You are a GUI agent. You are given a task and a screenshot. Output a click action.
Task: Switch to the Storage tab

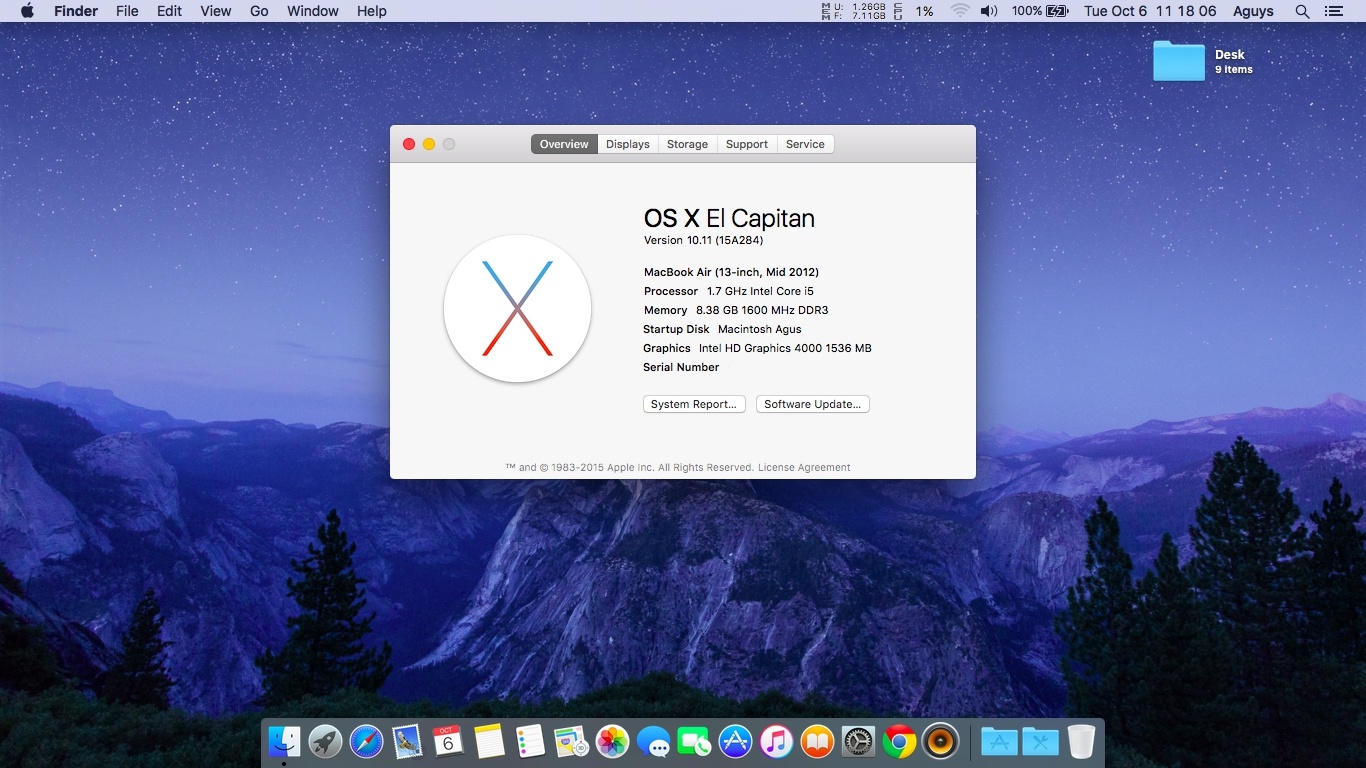click(687, 144)
